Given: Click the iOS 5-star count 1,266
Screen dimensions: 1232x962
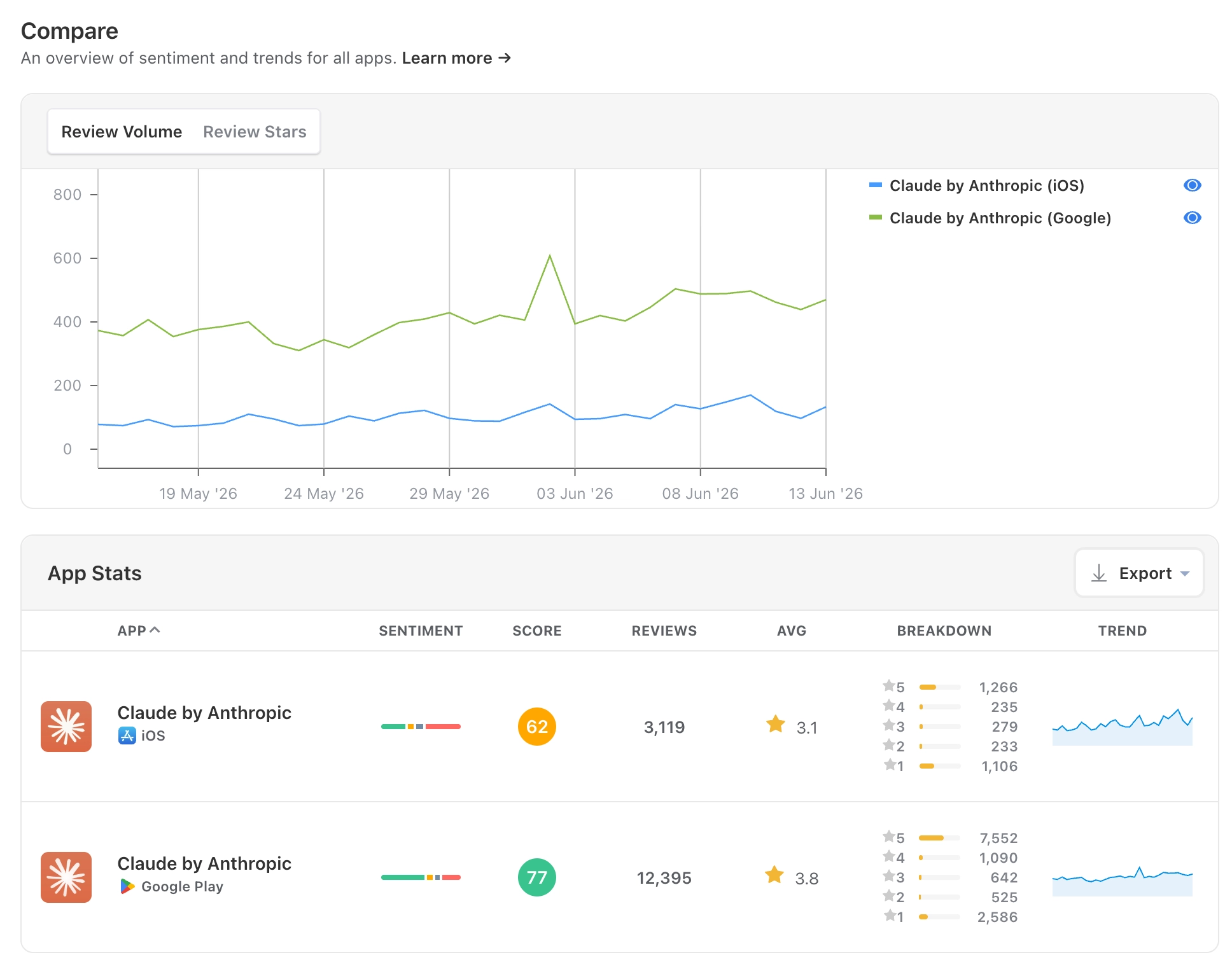Looking at the screenshot, I should (998, 687).
